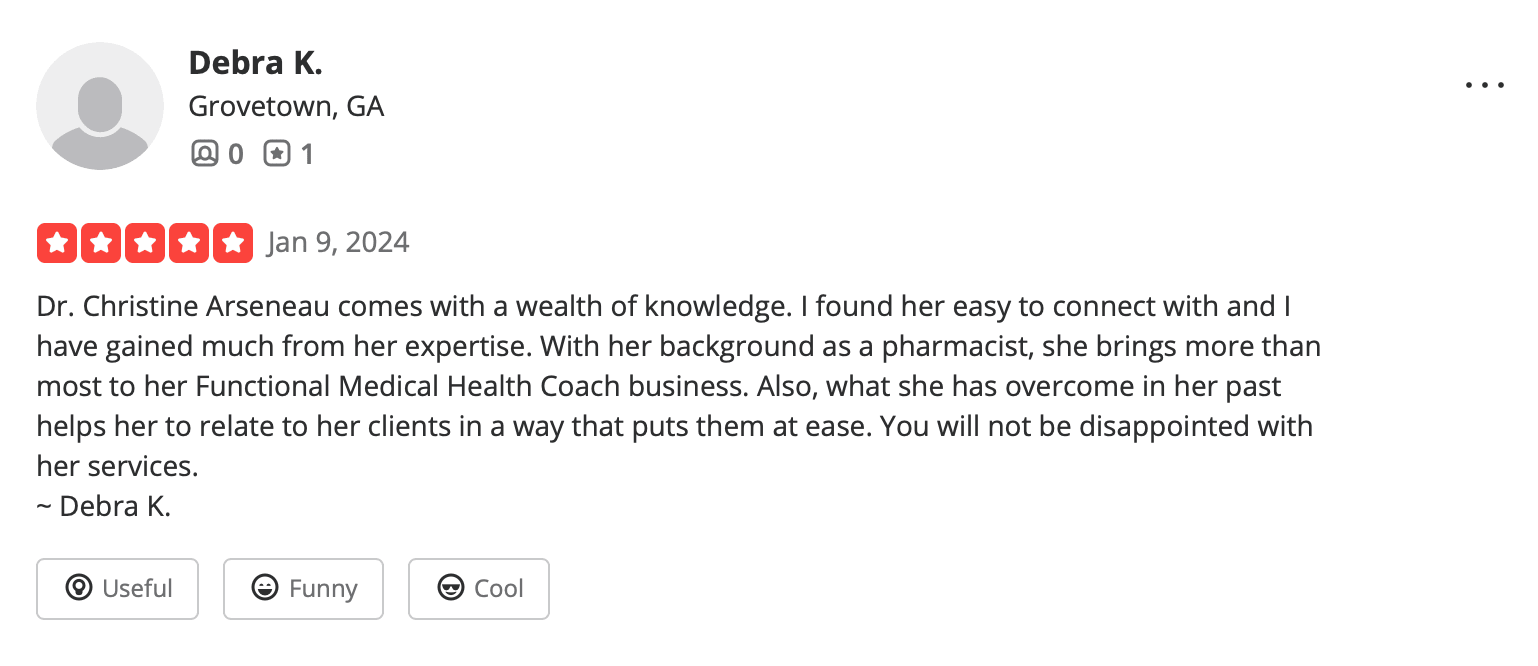Click the second red rating star
This screenshot has width=1538, height=666.
tap(101, 243)
